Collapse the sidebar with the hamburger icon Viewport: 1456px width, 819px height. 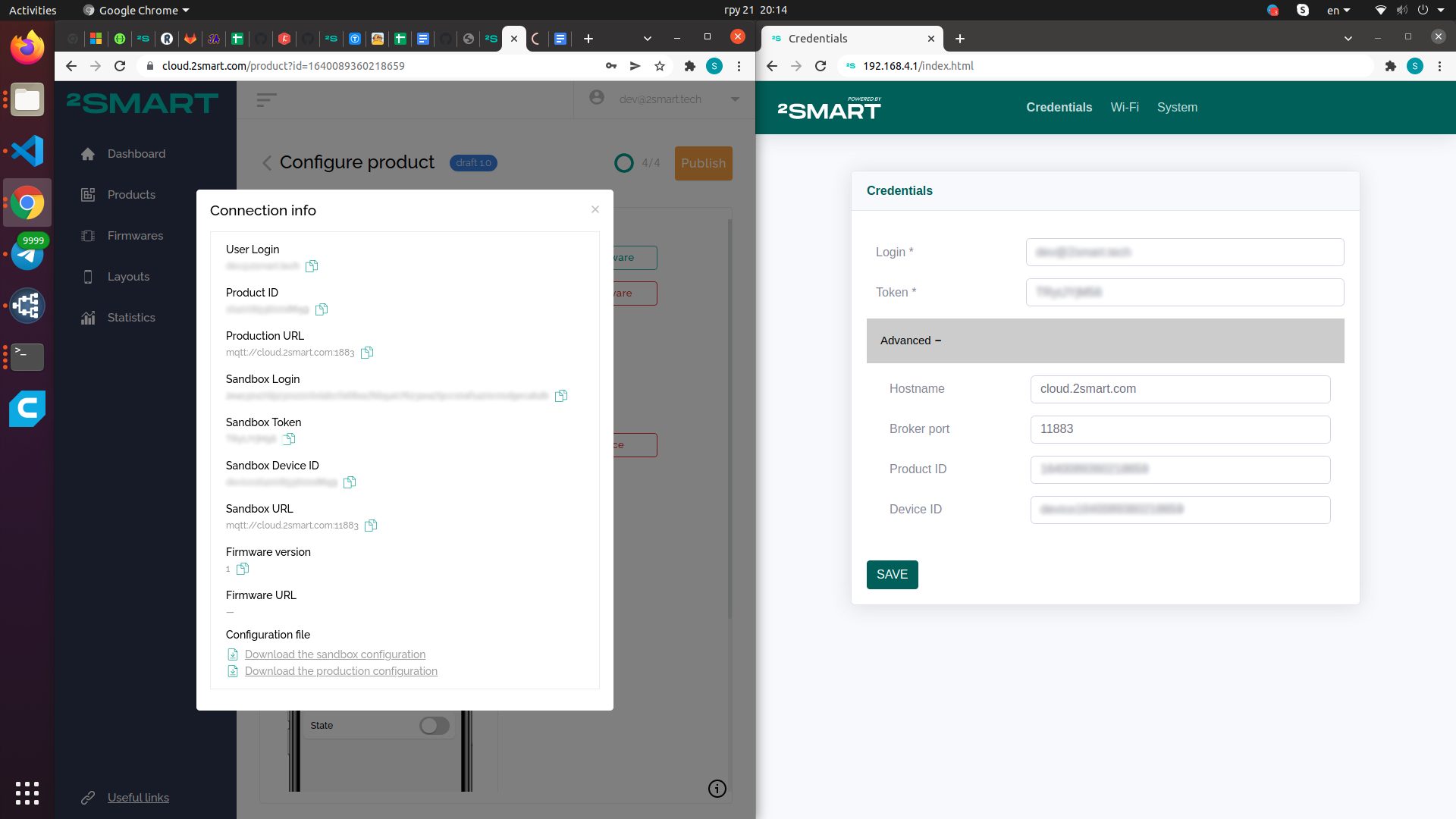266,99
